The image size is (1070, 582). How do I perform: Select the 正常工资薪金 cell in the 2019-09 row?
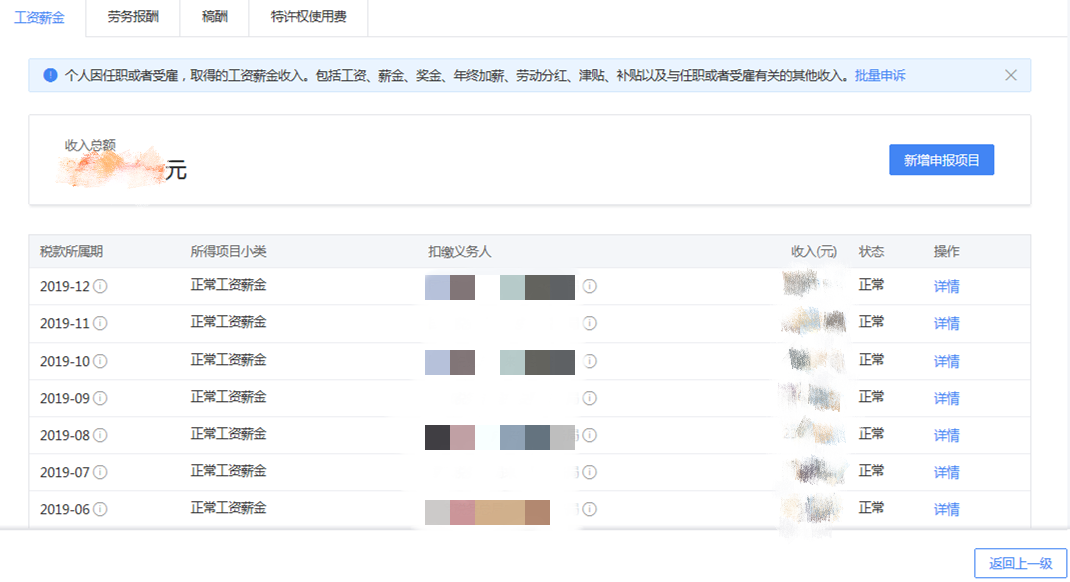point(226,397)
